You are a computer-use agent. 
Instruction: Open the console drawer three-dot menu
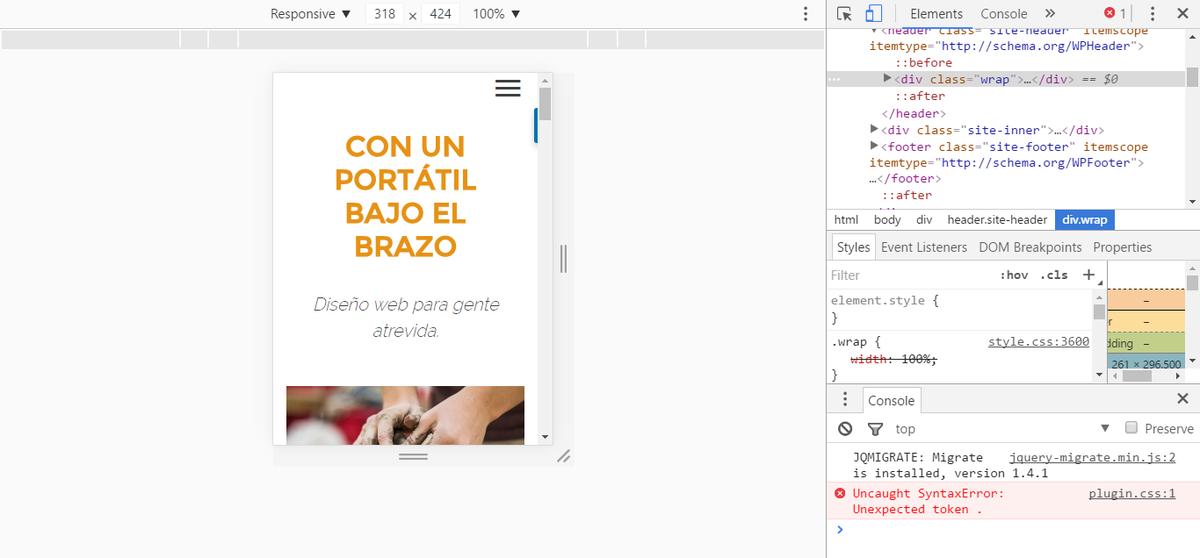point(845,400)
